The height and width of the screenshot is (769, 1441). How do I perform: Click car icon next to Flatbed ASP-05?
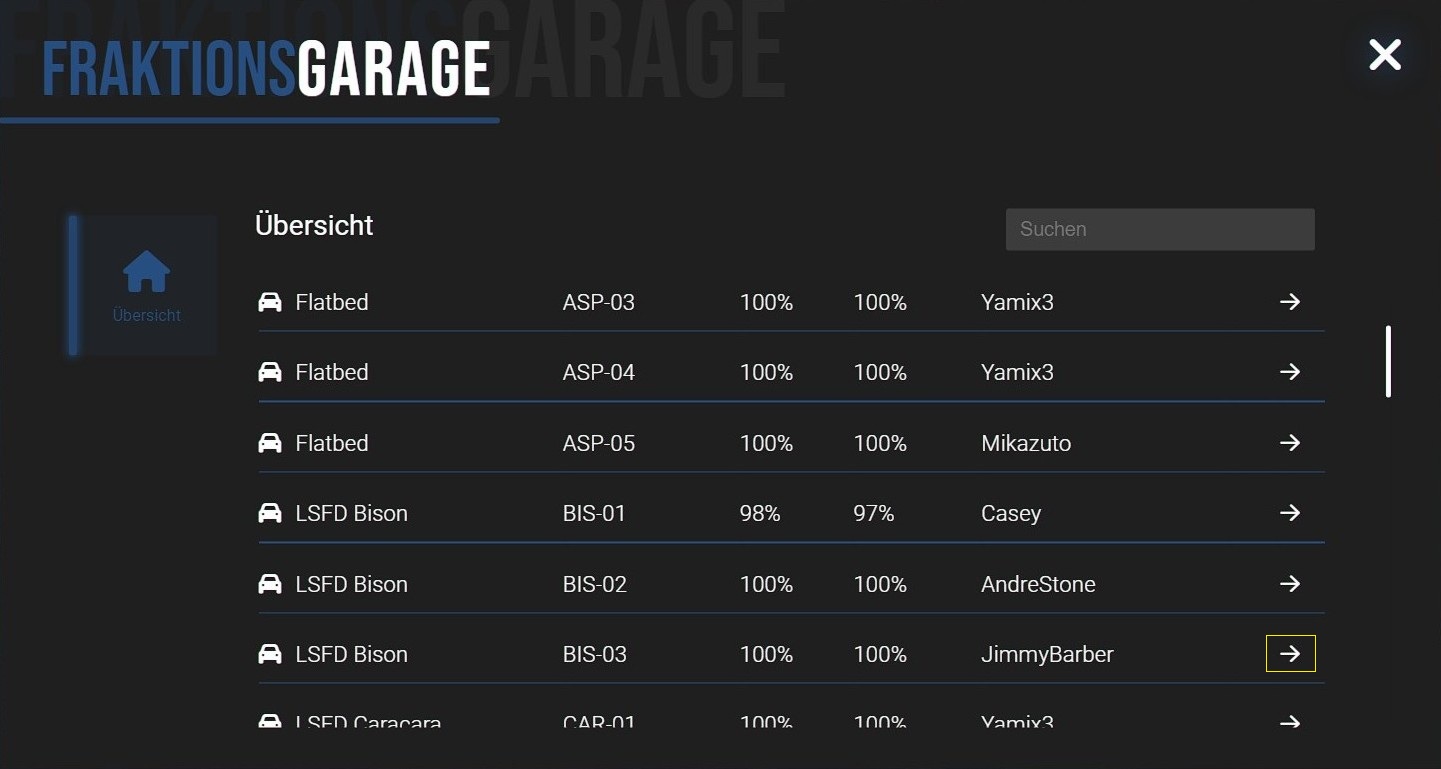(x=270, y=442)
